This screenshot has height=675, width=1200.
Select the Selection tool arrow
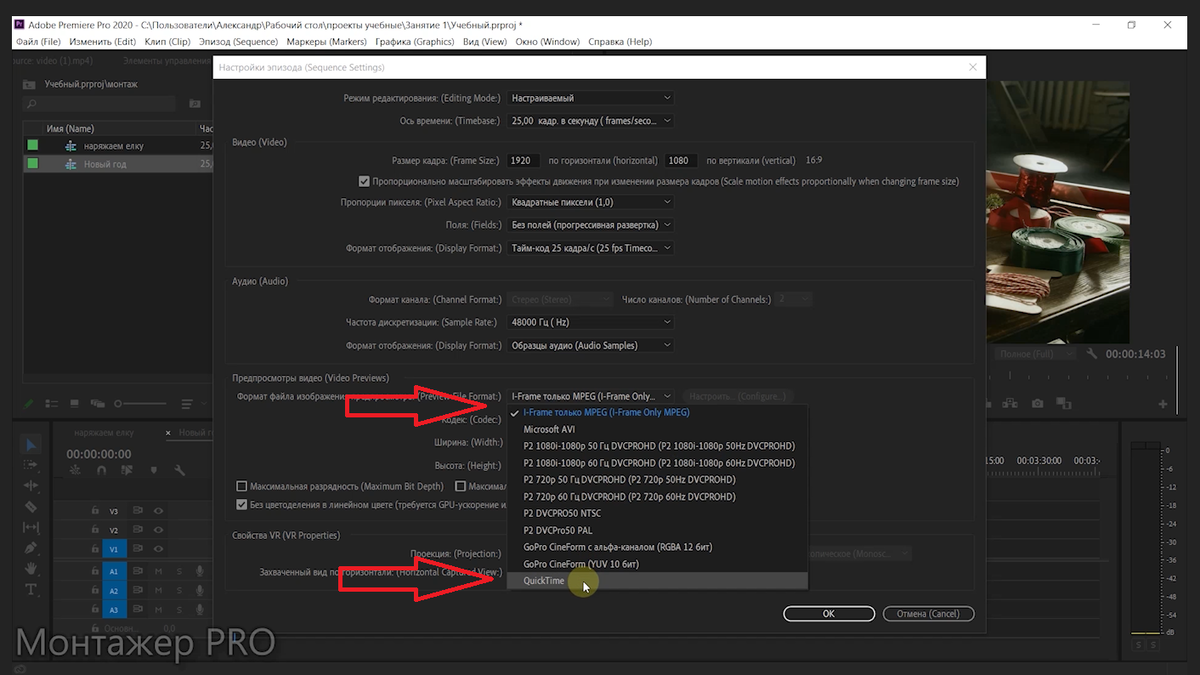30,445
